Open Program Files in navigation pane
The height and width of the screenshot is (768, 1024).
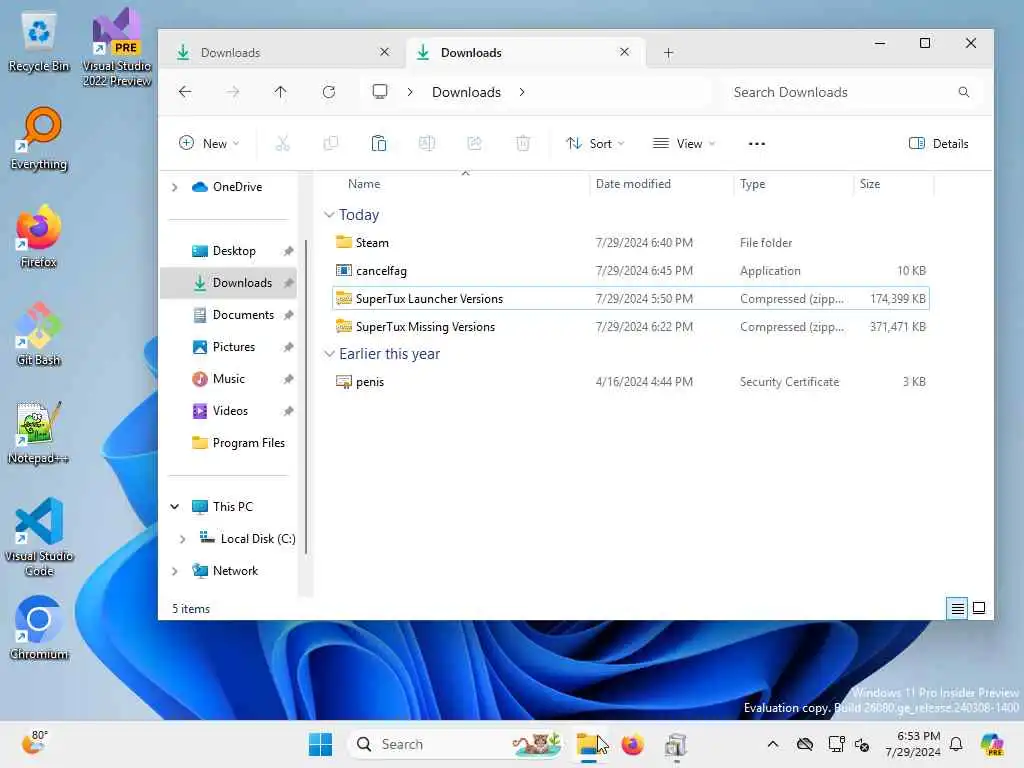click(229, 443)
